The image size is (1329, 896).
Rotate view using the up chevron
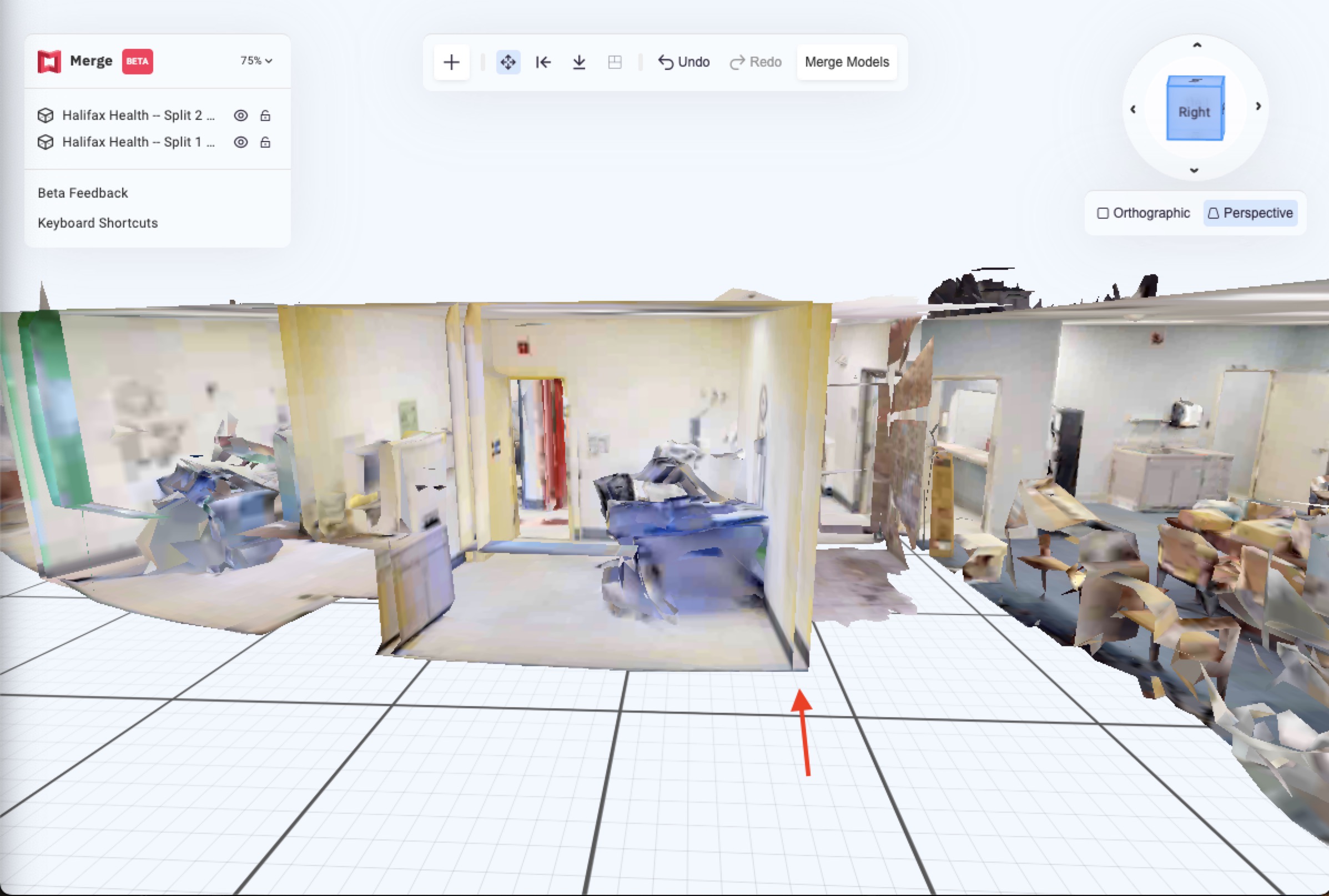click(x=1197, y=45)
